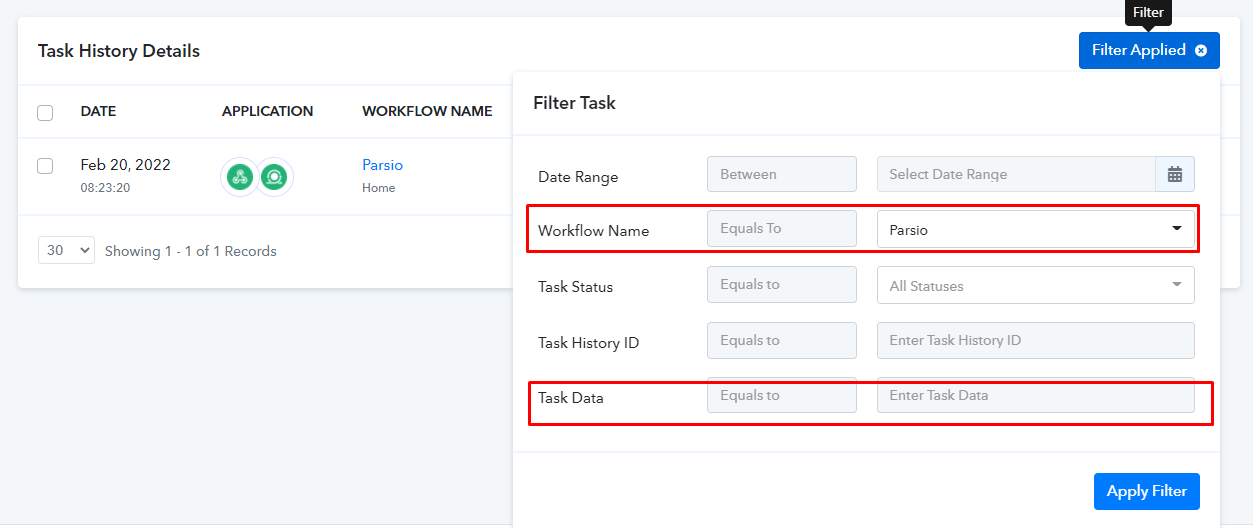Open the All Statuses dropdown
Image resolution: width=1253 pixels, height=528 pixels.
coord(1036,285)
